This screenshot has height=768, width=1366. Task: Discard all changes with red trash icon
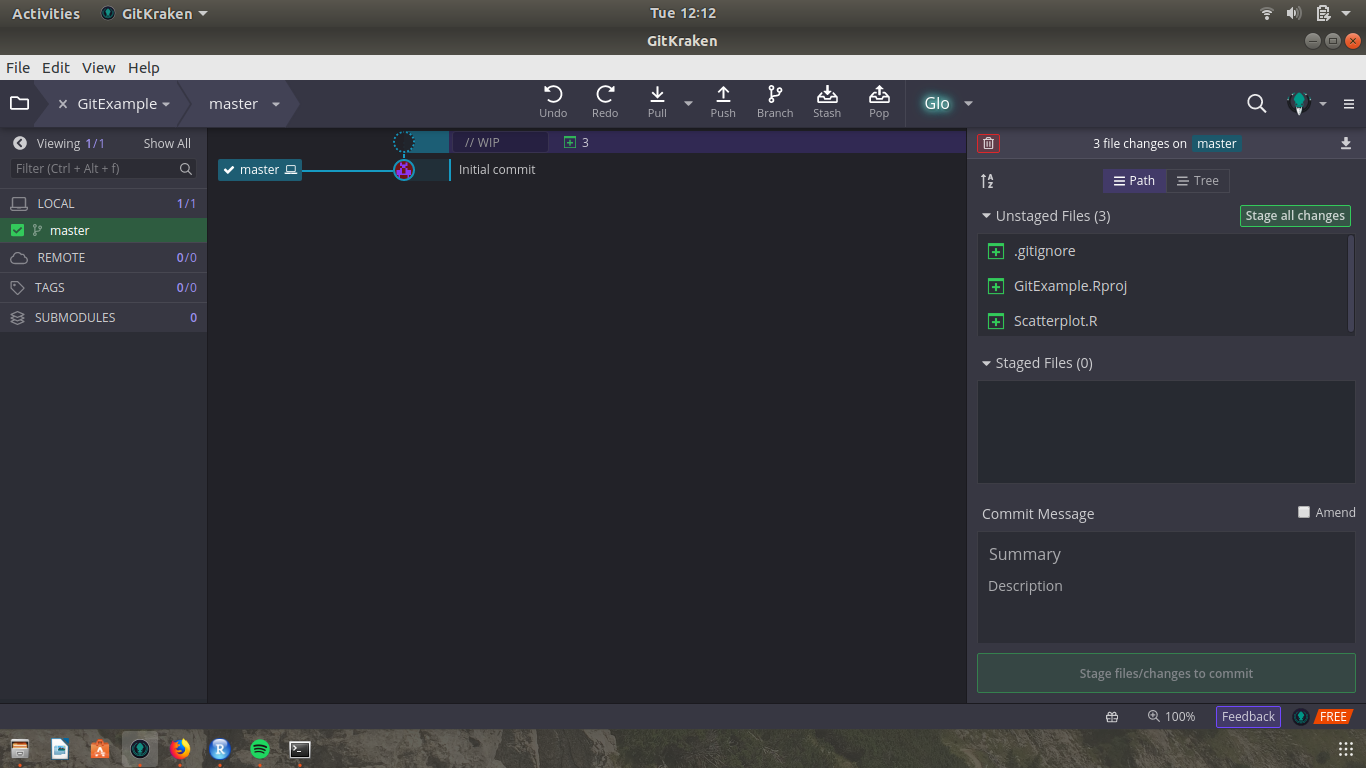[x=988, y=143]
